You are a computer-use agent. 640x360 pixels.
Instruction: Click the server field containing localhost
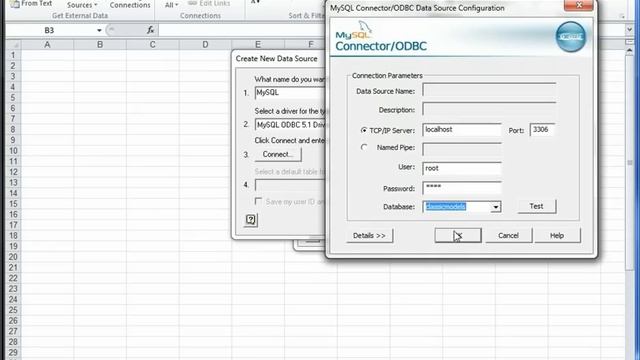click(462, 130)
